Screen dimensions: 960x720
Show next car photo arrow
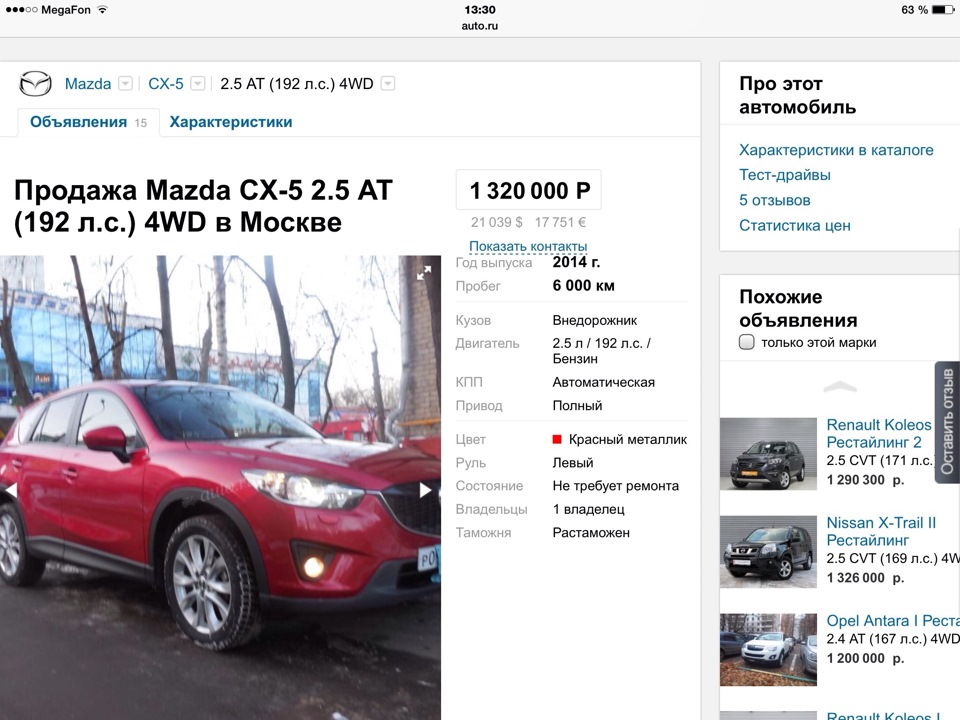426,490
